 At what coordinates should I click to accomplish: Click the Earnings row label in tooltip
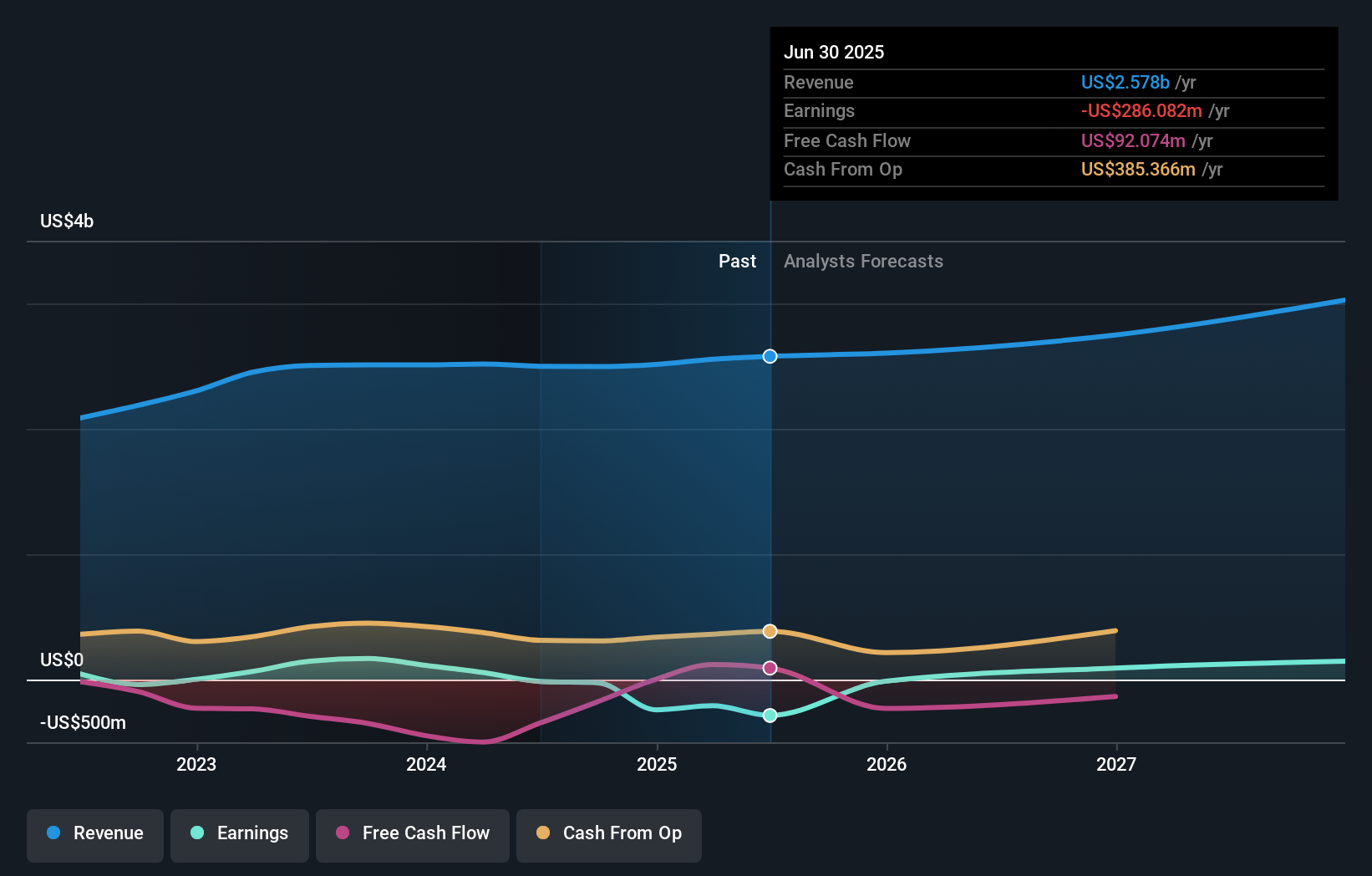click(x=819, y=111)
